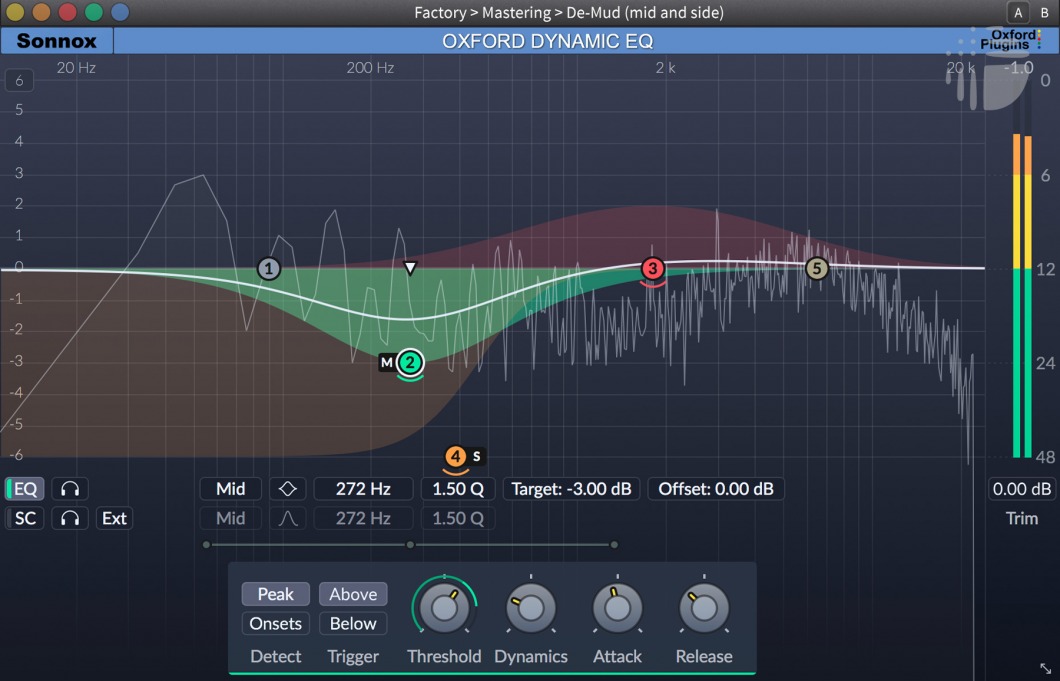
Task: Click the yellow window control button
Action: 15,12
